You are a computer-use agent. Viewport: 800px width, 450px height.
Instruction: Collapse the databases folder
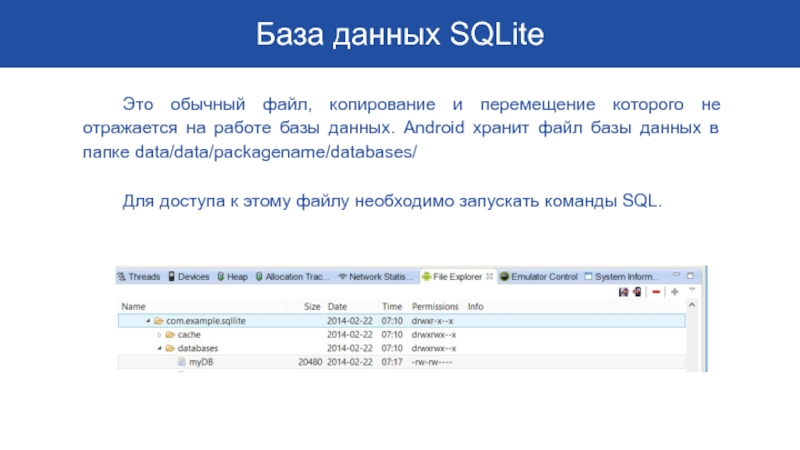[159, 348]
